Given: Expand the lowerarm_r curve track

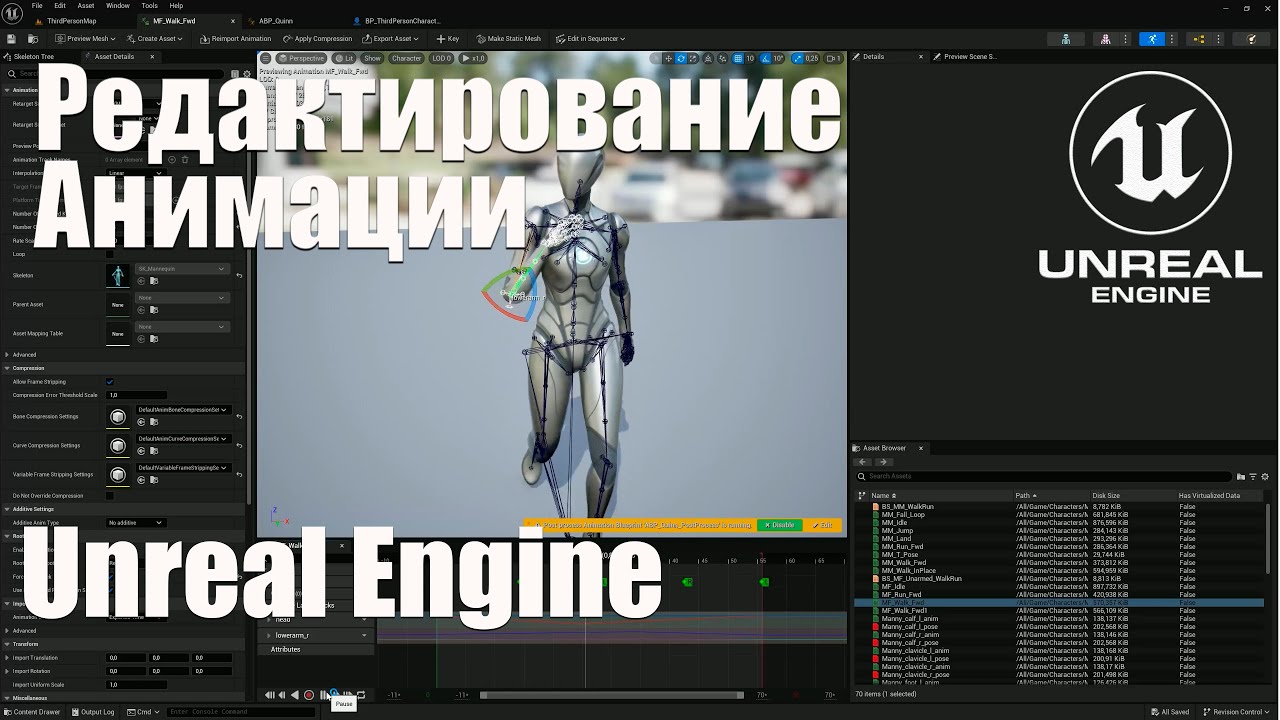Looking at the screenshot, I should click(x=268, y=635).
